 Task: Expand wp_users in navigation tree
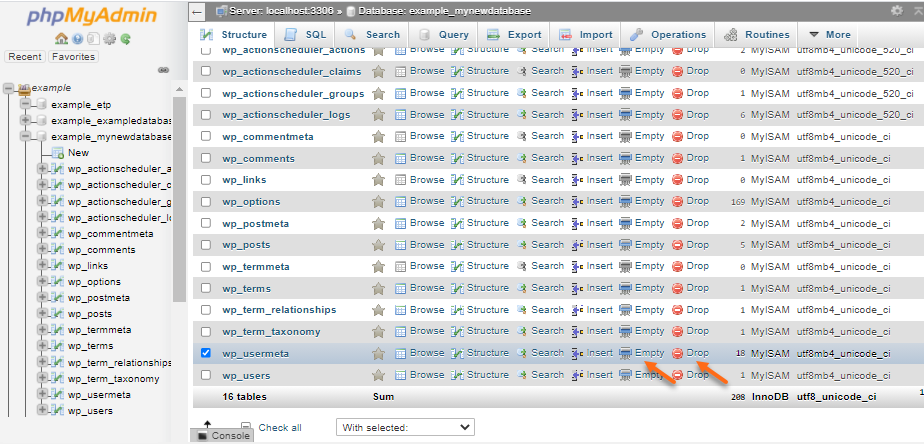[x=42, y=410]
